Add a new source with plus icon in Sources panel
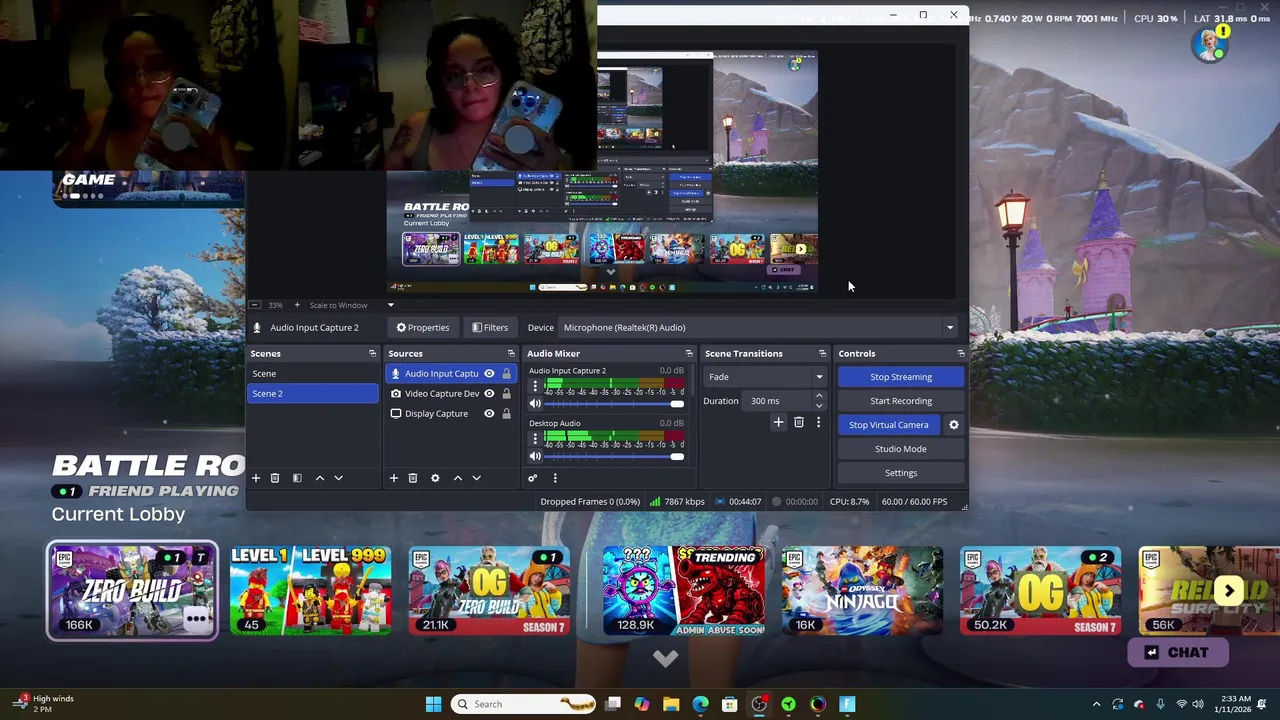This screenshot has width=1280, height=720. click(393, 478)
